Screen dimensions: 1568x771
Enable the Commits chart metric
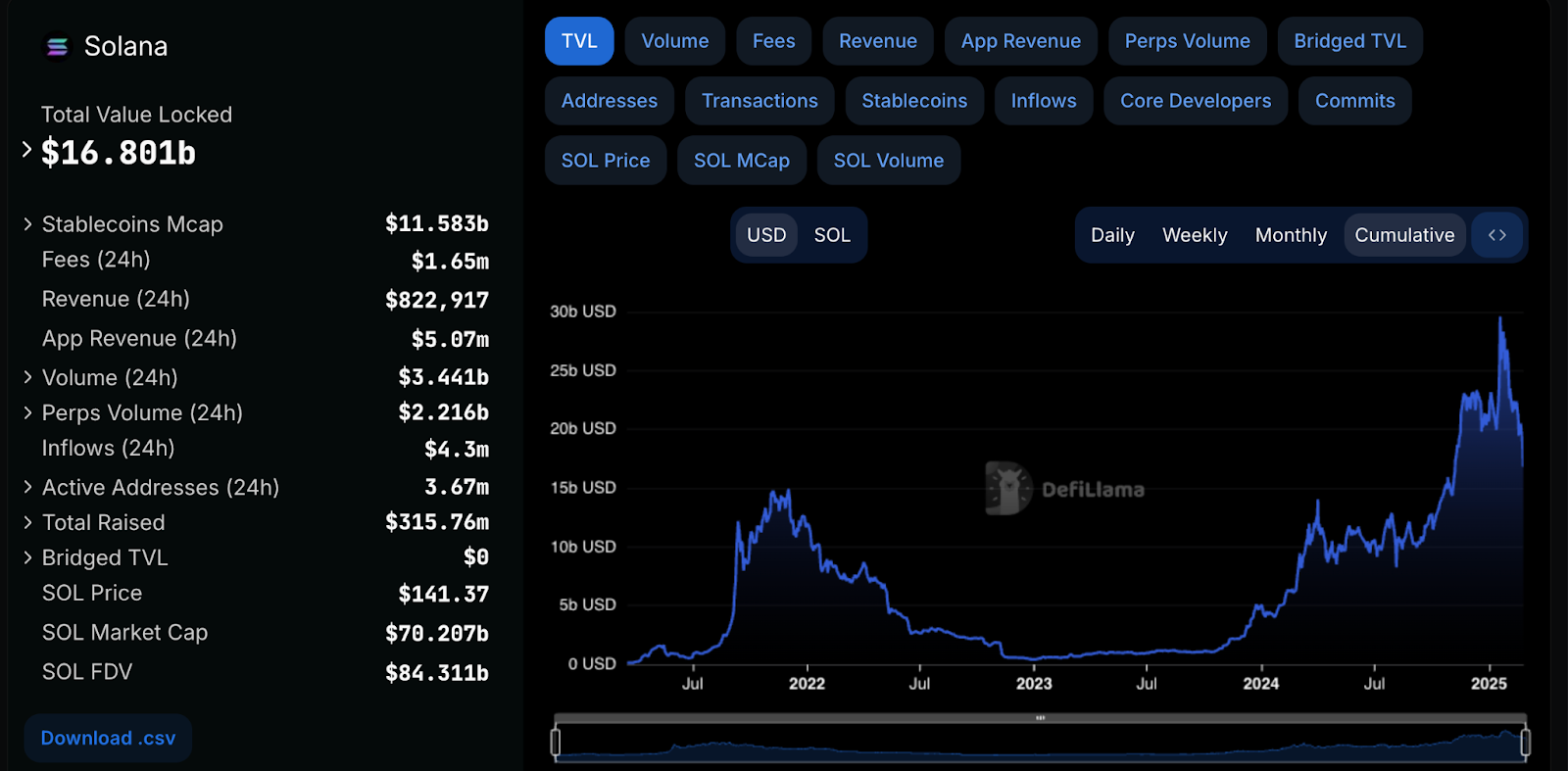(x=1355, y=101)
